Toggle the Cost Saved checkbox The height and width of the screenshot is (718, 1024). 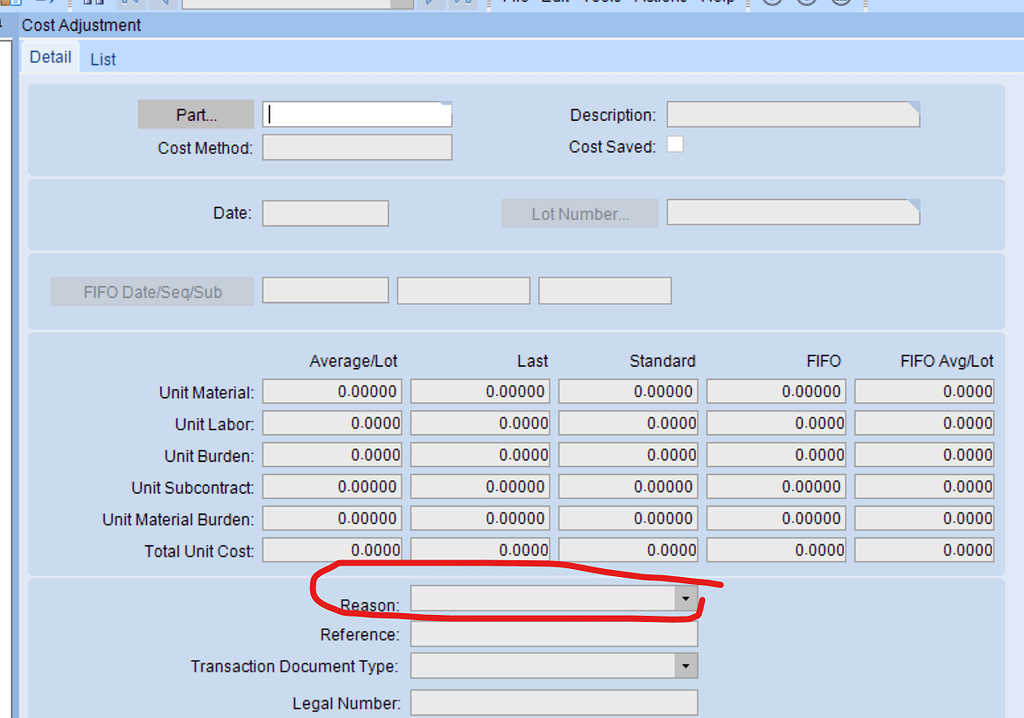point(676,144)
